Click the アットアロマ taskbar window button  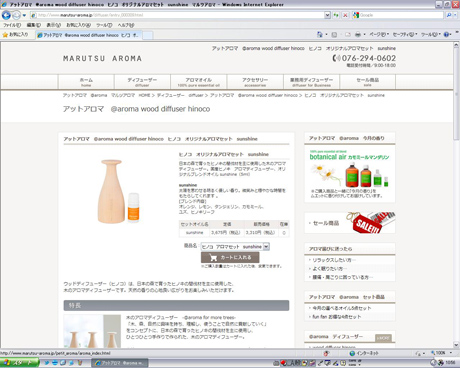pyautogui.click(x=120, y=363)
